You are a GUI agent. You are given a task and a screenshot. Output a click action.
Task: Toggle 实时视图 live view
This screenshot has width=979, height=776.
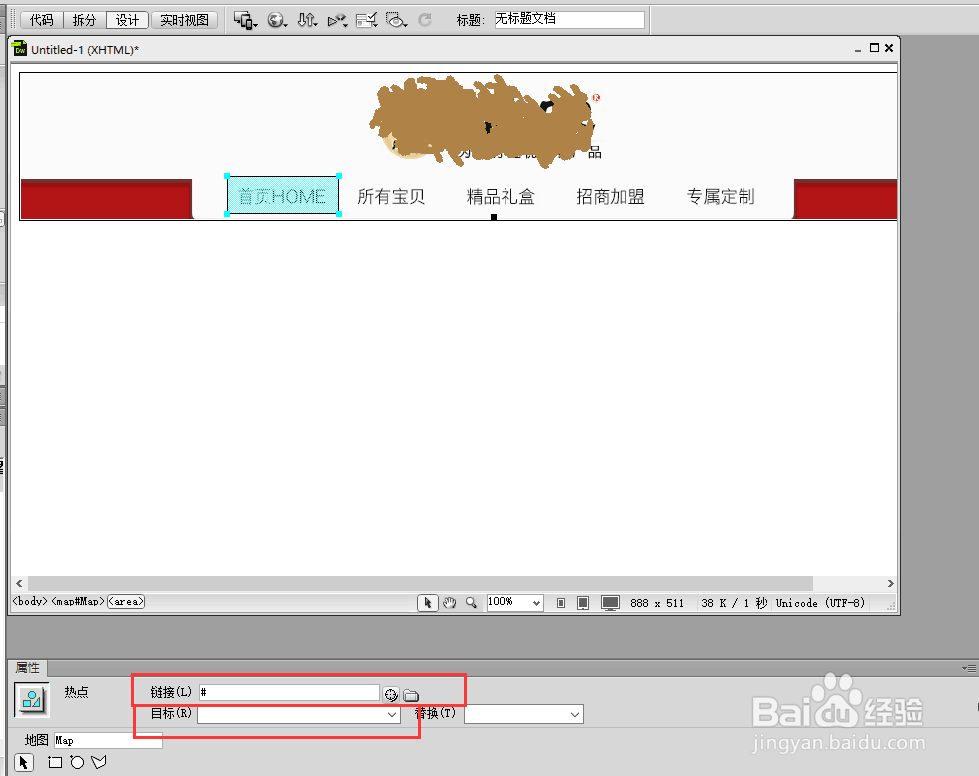(x=184, y=20)
